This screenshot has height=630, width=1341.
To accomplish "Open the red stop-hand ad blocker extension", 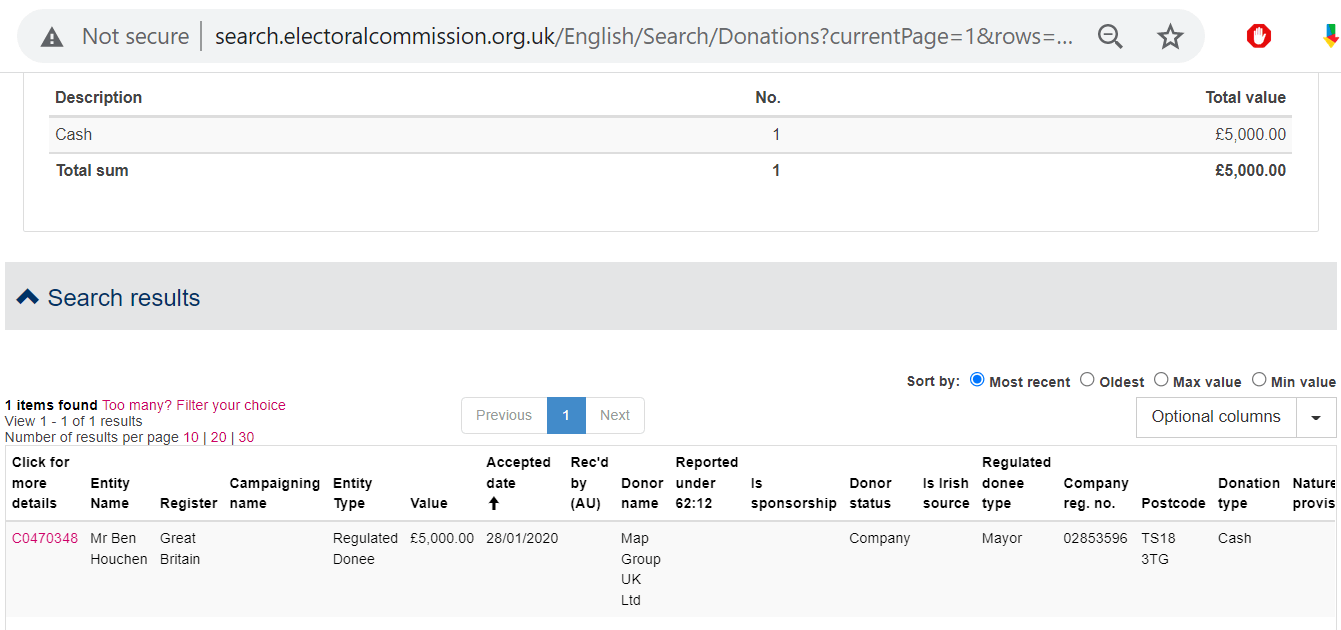I will 1259,37.
